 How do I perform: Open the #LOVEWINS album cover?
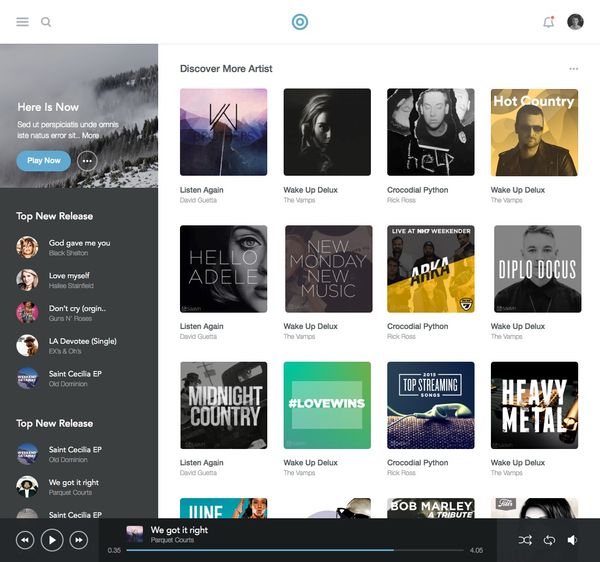point(327,405)
